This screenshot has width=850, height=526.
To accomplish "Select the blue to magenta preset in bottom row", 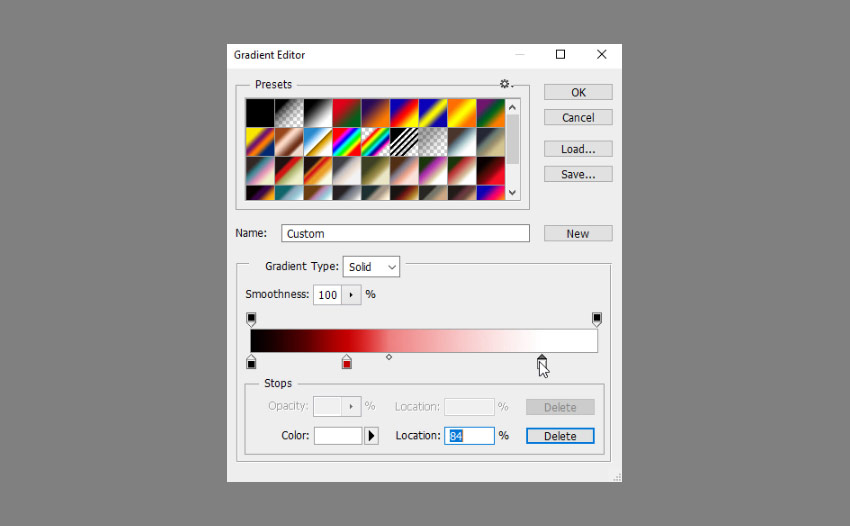I will tap(491, 193).
